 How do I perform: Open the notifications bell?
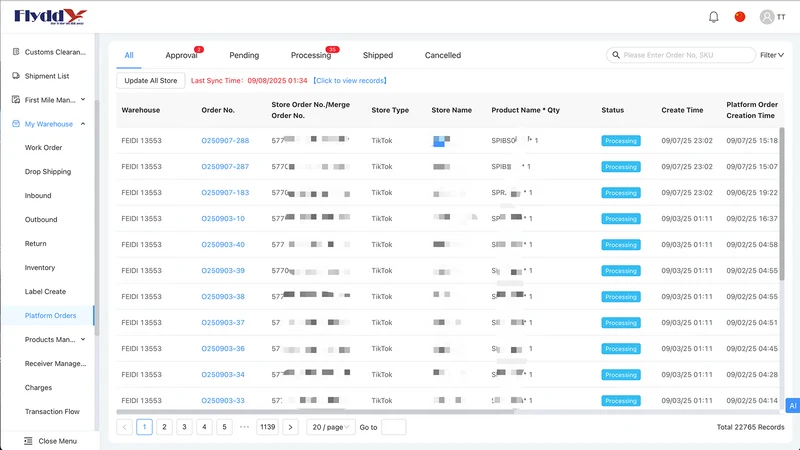pyautogui.click(x=713, y=17)
